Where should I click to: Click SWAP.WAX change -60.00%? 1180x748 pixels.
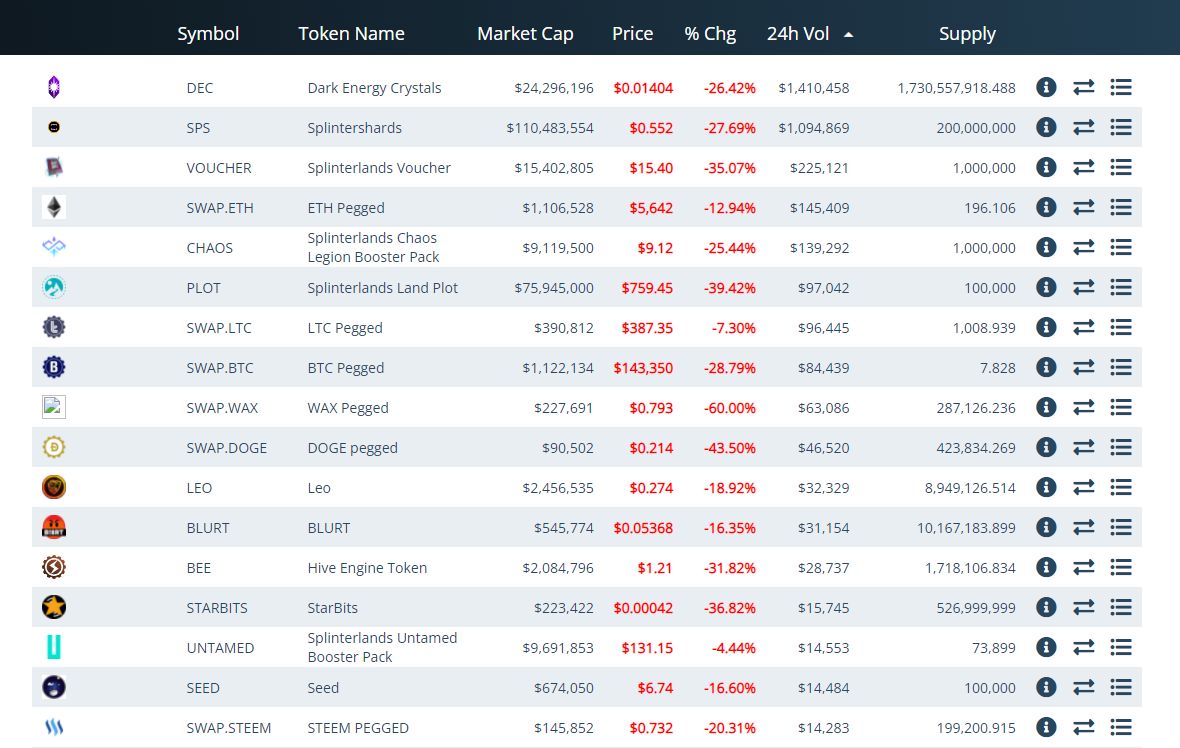pyautogui.click(x=730, y=408)
